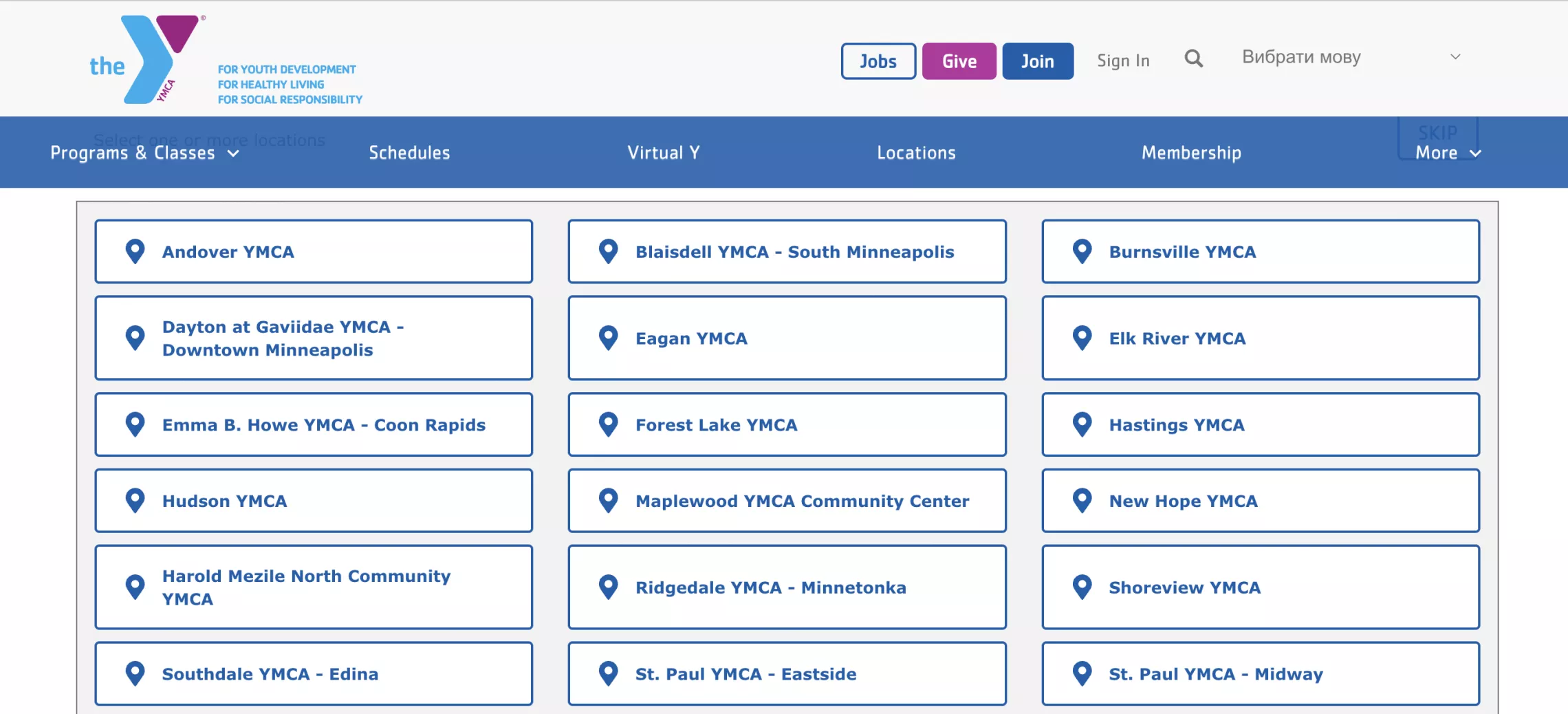Click the 'Emma B. Howe YMCA - Coon Rapids' text
1568x714 pixels.
coord(324,425)
